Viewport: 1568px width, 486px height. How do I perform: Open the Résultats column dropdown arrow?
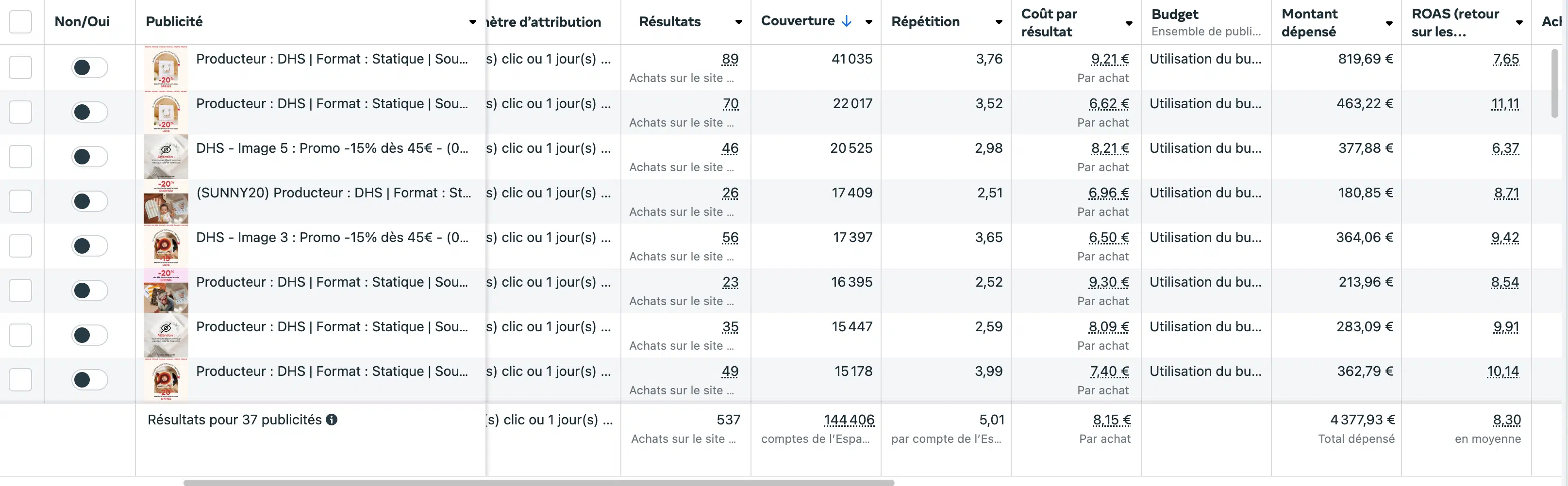738,22
